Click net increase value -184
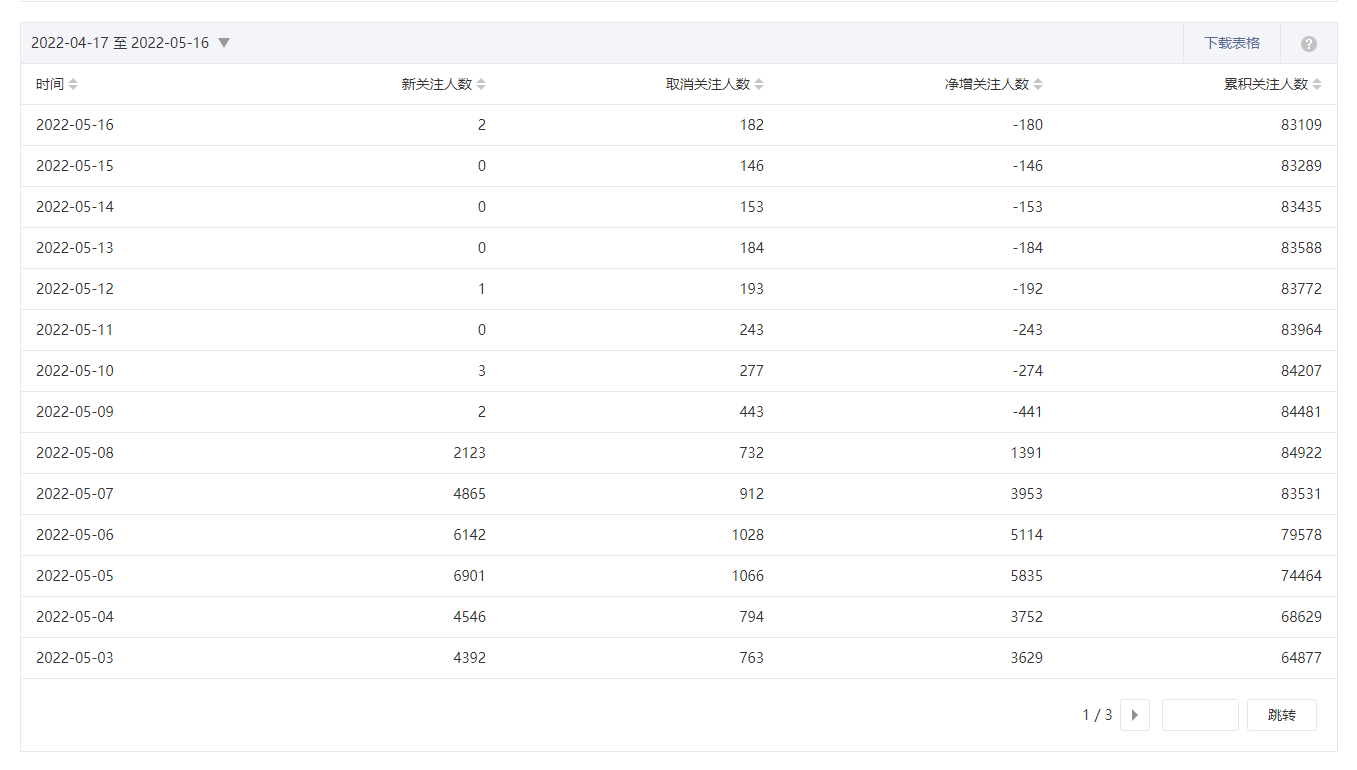Screen dimensions: 1357x770 1027,248
